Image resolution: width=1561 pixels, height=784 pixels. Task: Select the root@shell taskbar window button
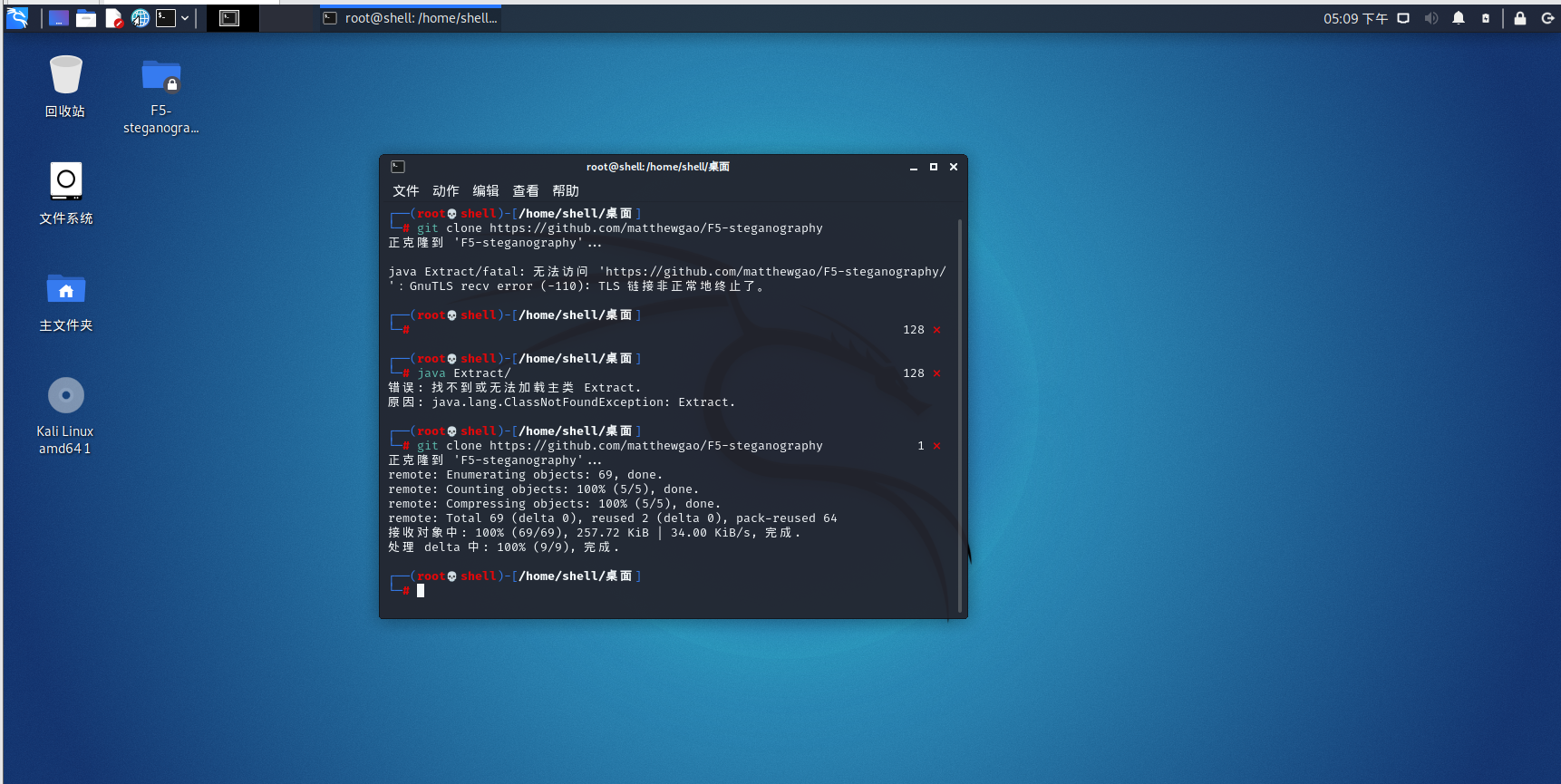411,18
